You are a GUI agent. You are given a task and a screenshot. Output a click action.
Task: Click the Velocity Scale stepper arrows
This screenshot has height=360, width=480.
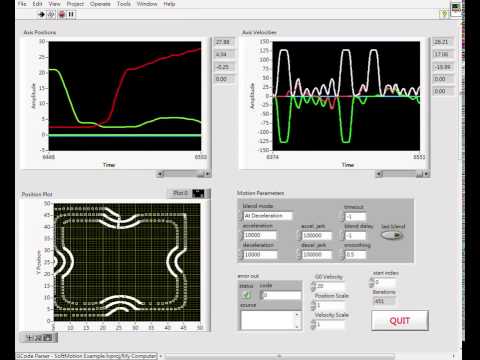coord(313,324)
